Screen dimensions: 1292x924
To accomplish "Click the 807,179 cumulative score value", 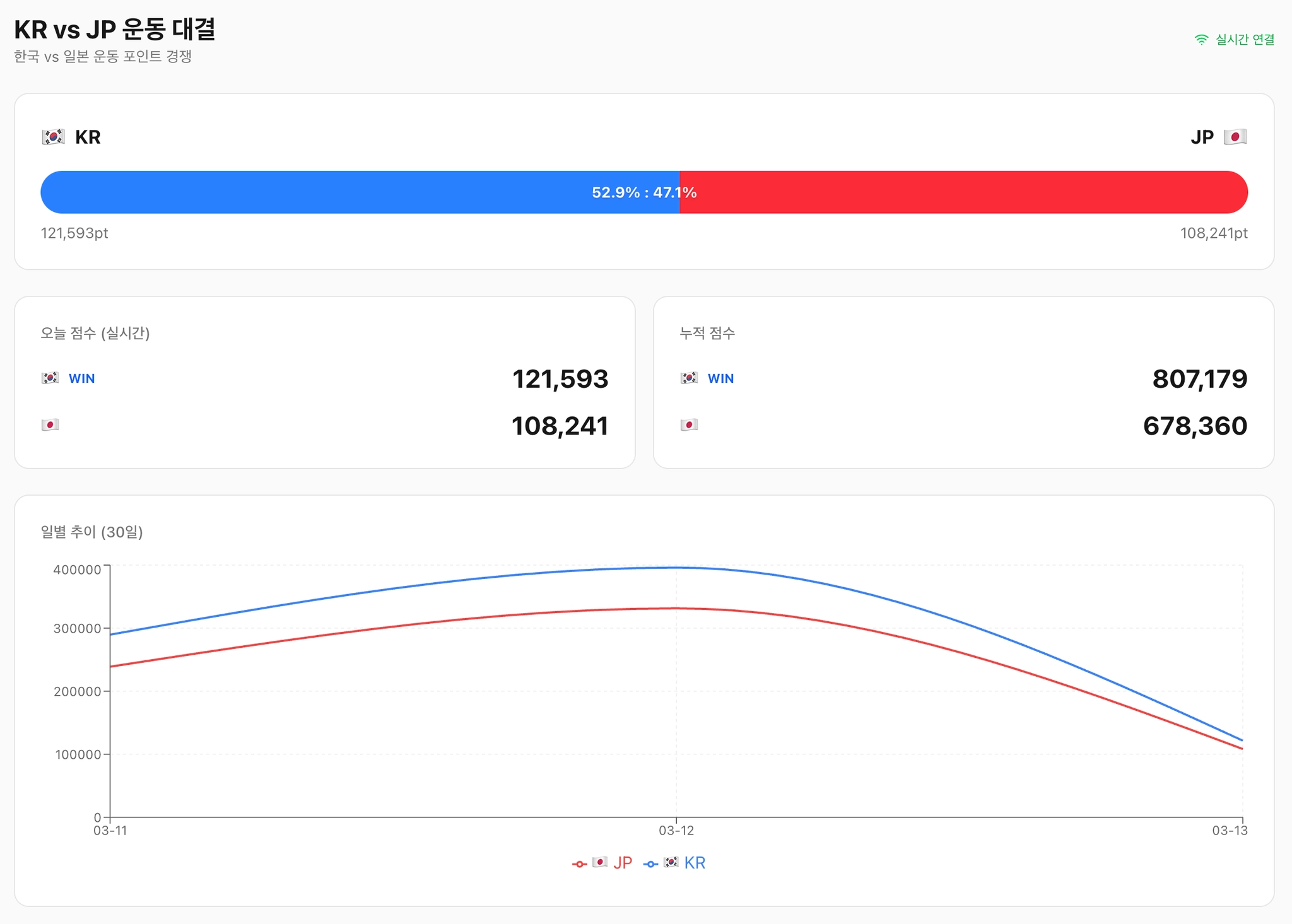I will (x=1199, y=379).
